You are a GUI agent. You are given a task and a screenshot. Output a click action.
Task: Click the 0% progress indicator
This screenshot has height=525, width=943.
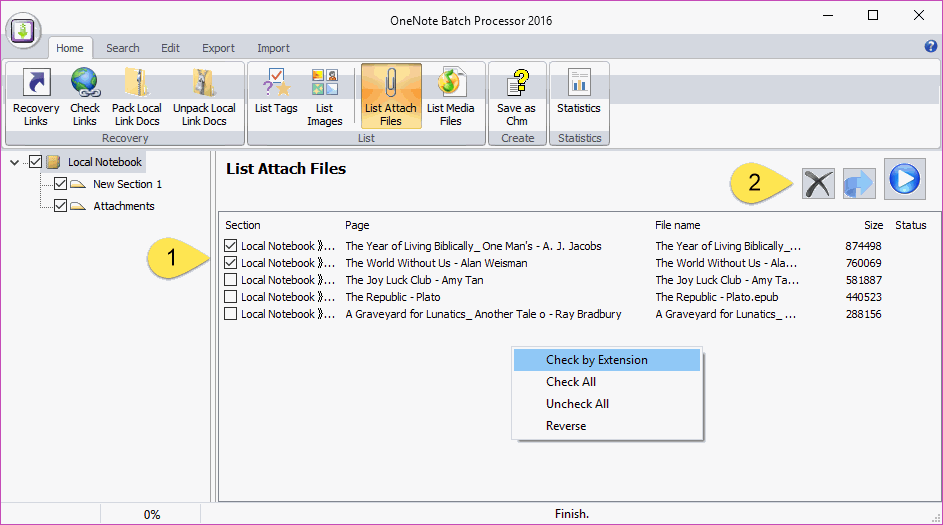point(152,515)
